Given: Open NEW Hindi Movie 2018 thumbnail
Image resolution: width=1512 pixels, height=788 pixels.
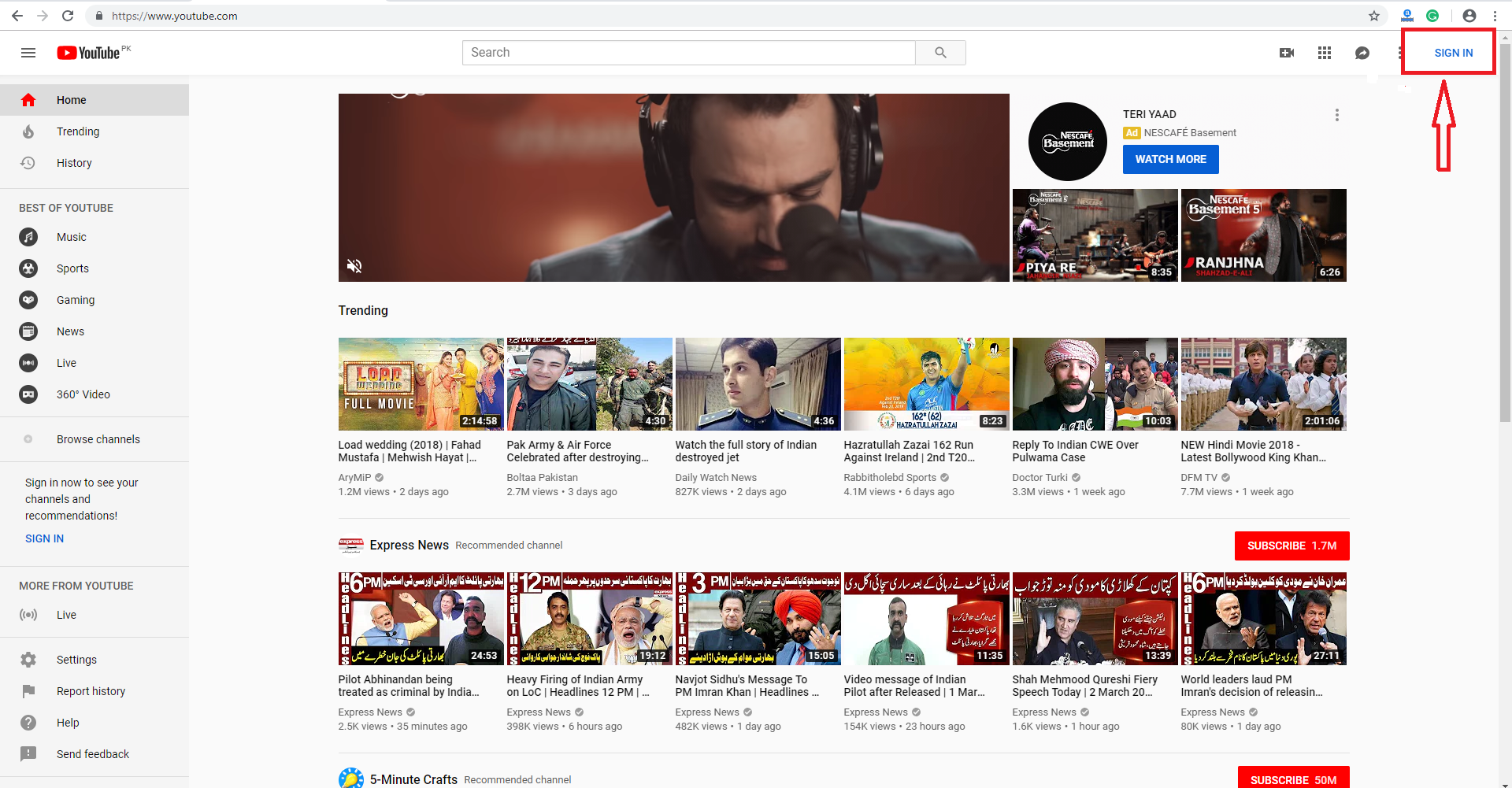Looking at the screenshot, I should (x=1263, y=384).
